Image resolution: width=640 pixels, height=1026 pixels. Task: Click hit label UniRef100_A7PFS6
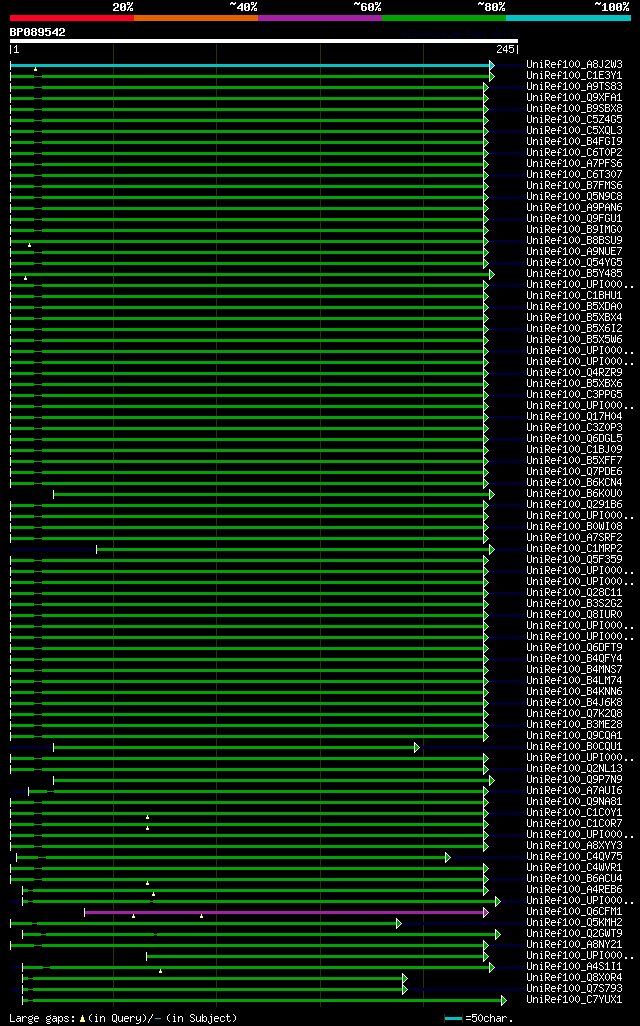coord(575,163)
